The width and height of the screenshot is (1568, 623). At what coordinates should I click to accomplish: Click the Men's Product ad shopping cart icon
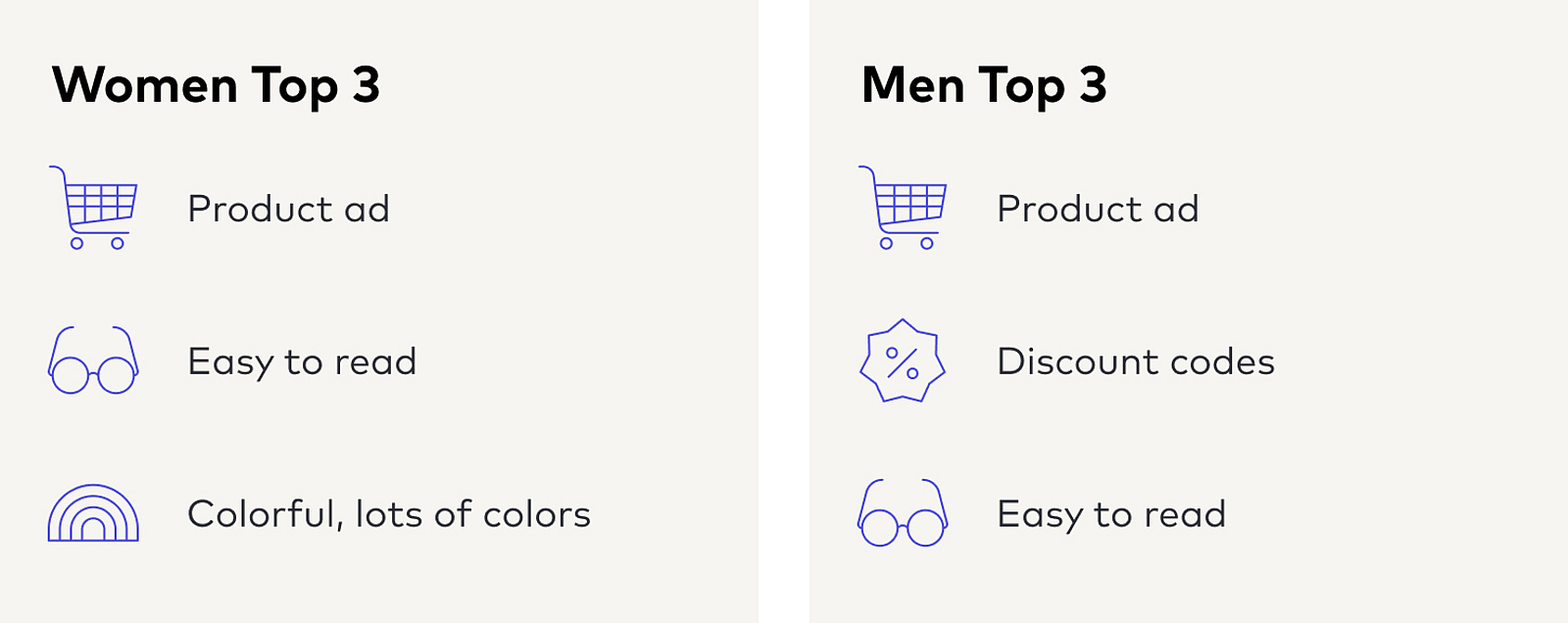point(903,208)
